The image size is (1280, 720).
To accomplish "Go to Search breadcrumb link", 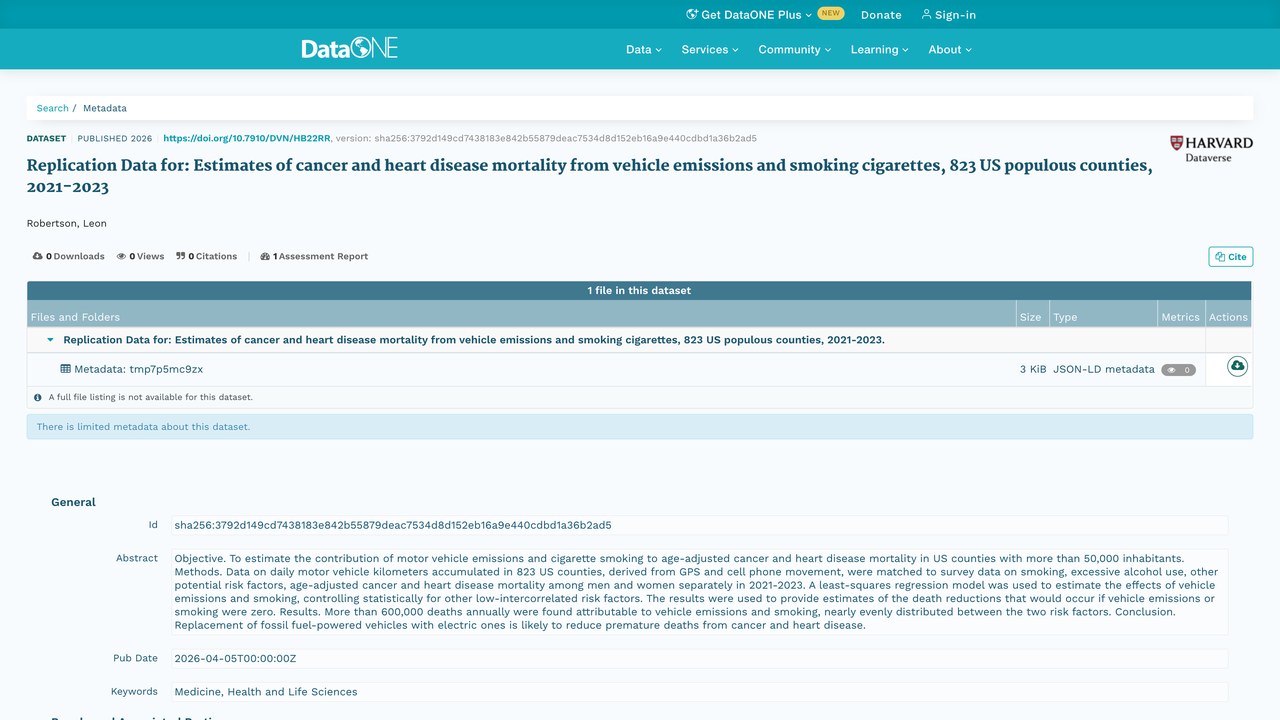I will 53,108.
